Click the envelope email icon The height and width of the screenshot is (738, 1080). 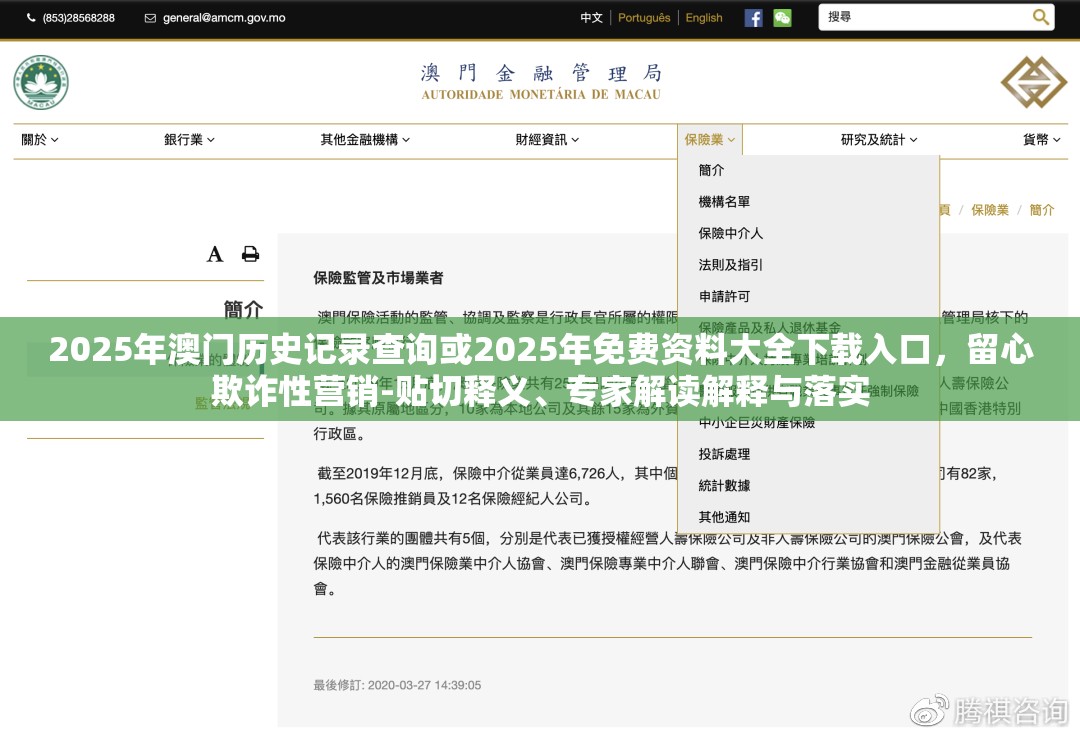pos(150,18)
